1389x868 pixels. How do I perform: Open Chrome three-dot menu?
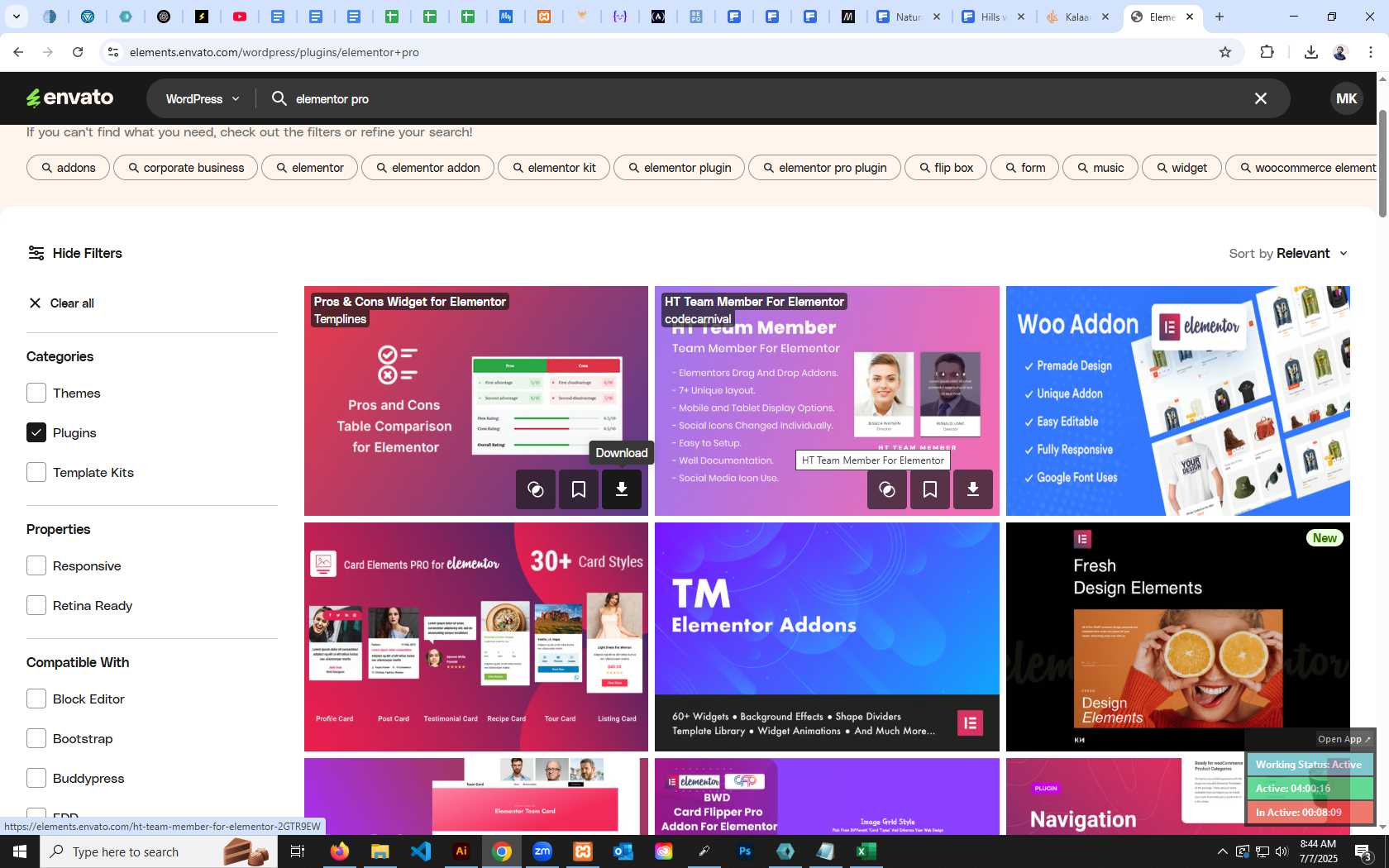click(1370, 52)
